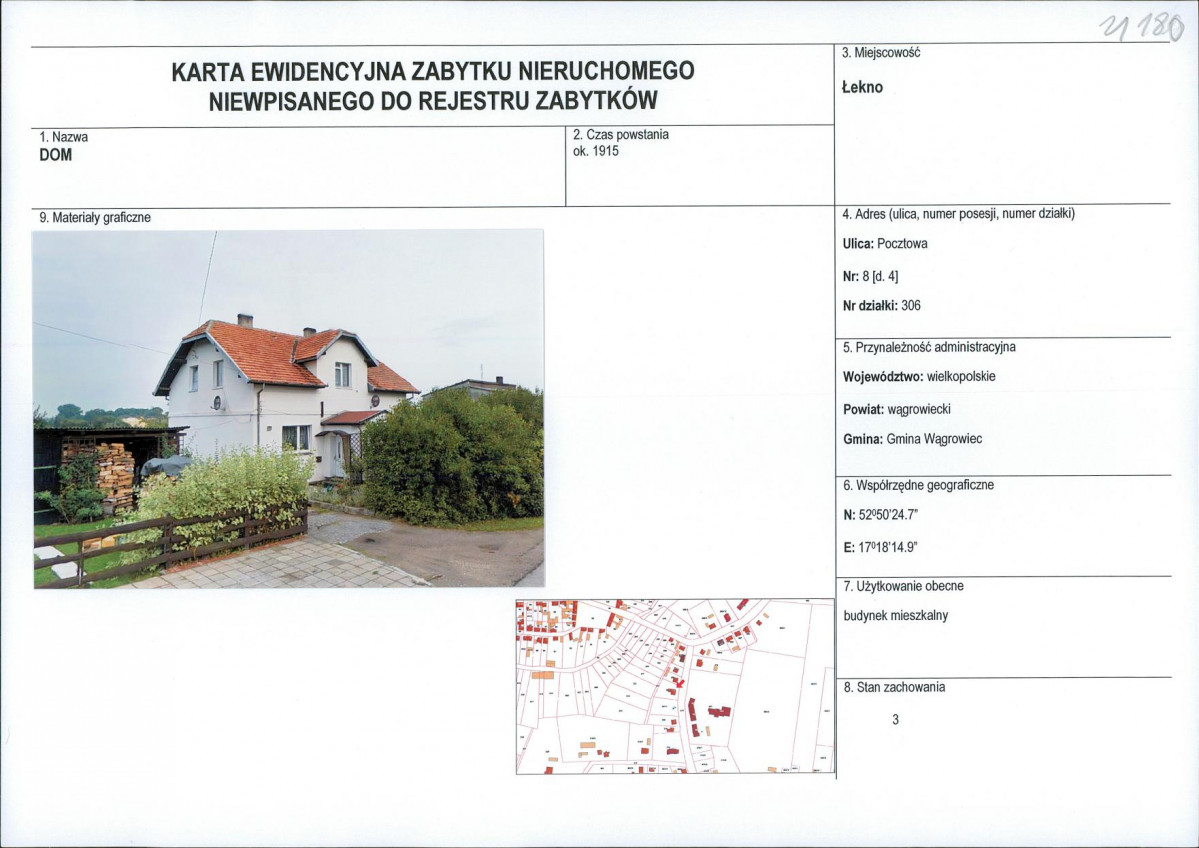Click the locality value 'Łekno'
The height and width of the screenshot is (848, 1199).
point(862,87)
